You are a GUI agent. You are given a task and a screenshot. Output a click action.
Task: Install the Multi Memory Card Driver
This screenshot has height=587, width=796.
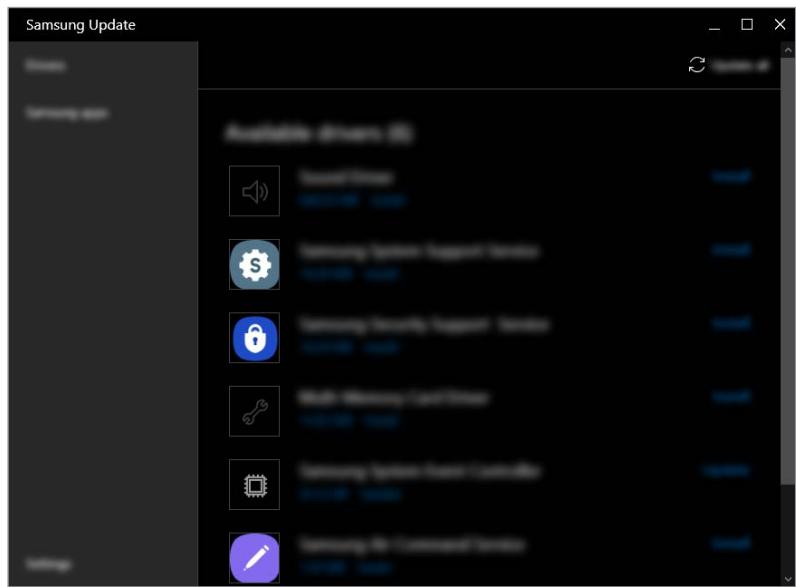tap(731, 396)
